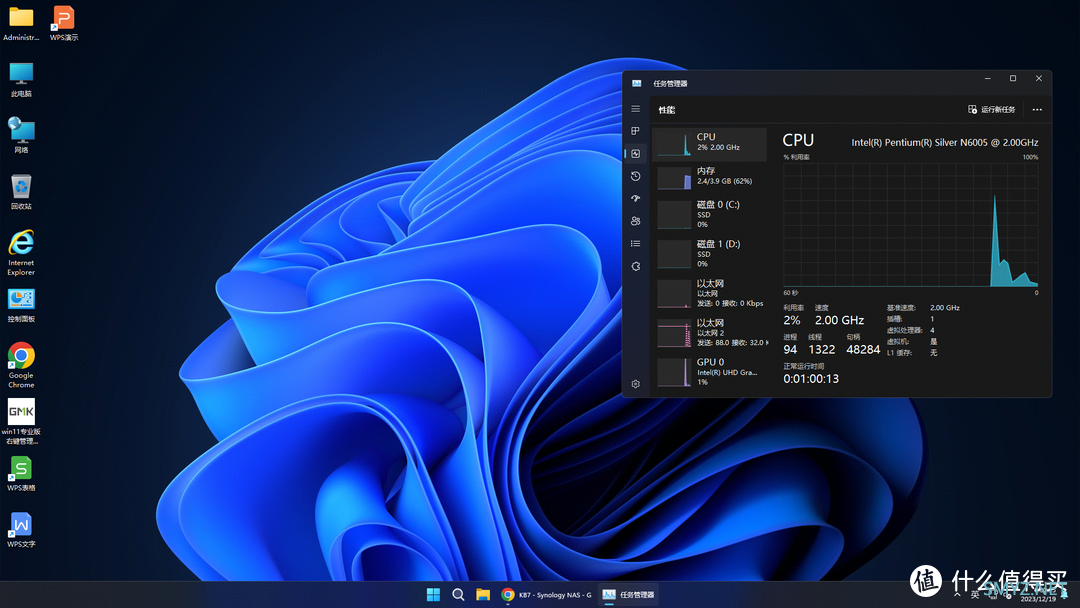The image size is (1080, 608).
Task: Open Details page in Task Manager sidebar
Action: tap(636, 244)
